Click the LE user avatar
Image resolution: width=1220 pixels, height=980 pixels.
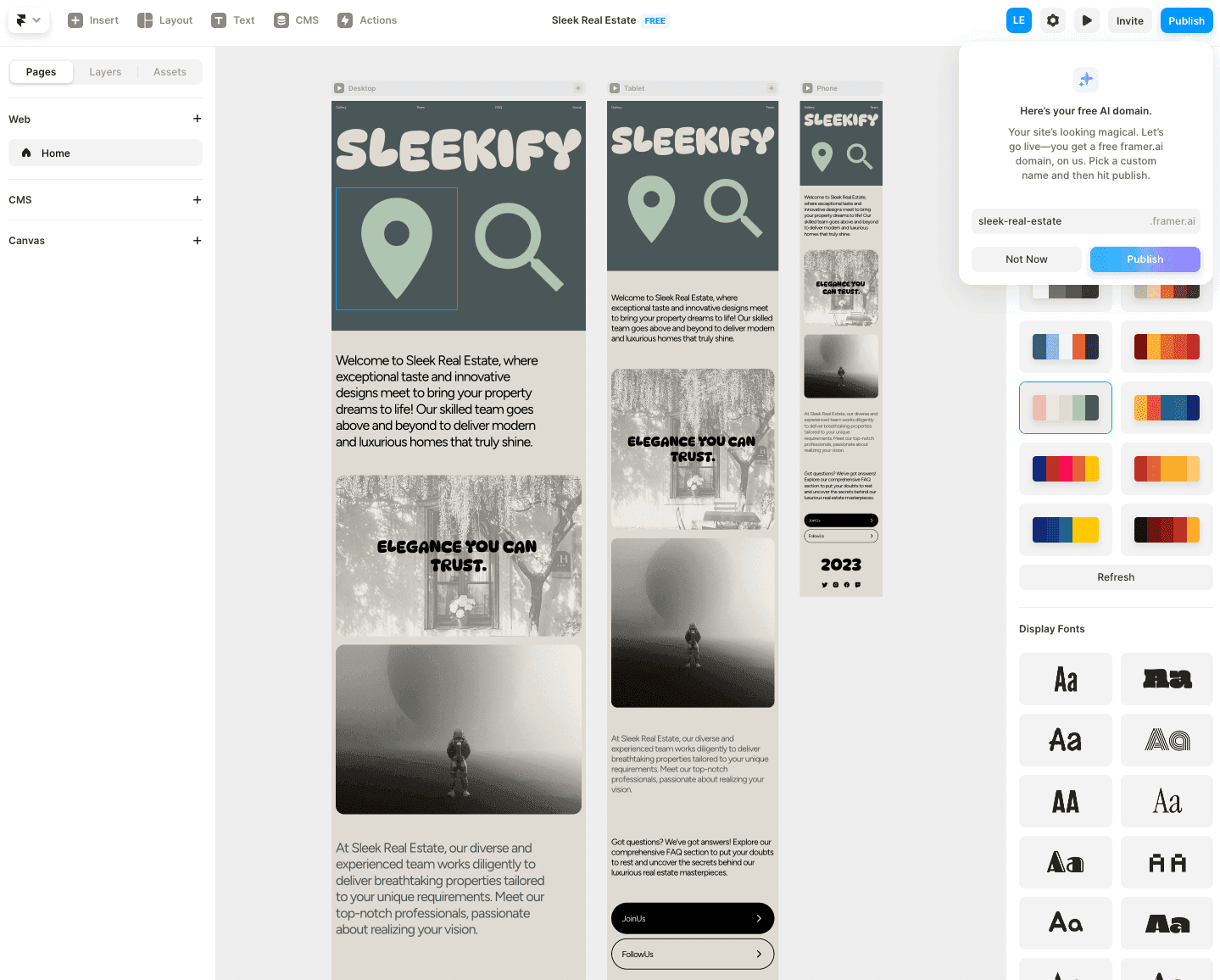coord(1019,20)
